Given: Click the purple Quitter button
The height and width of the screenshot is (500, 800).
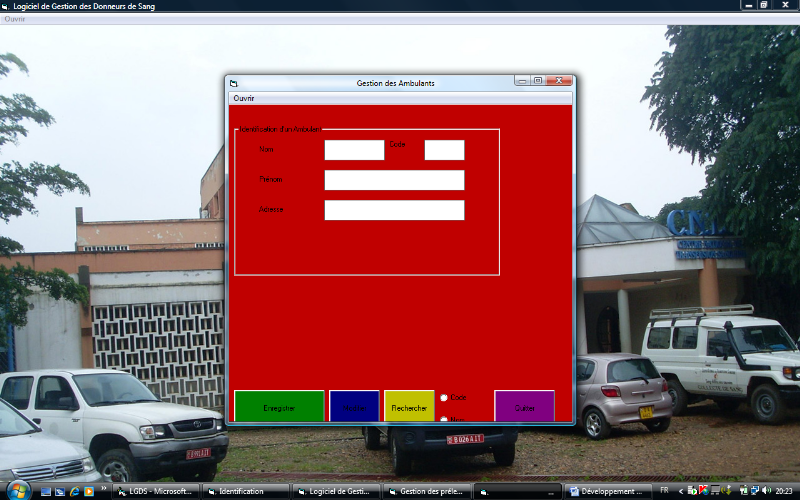Looking at the screenshot, I should tap(524, 406).
